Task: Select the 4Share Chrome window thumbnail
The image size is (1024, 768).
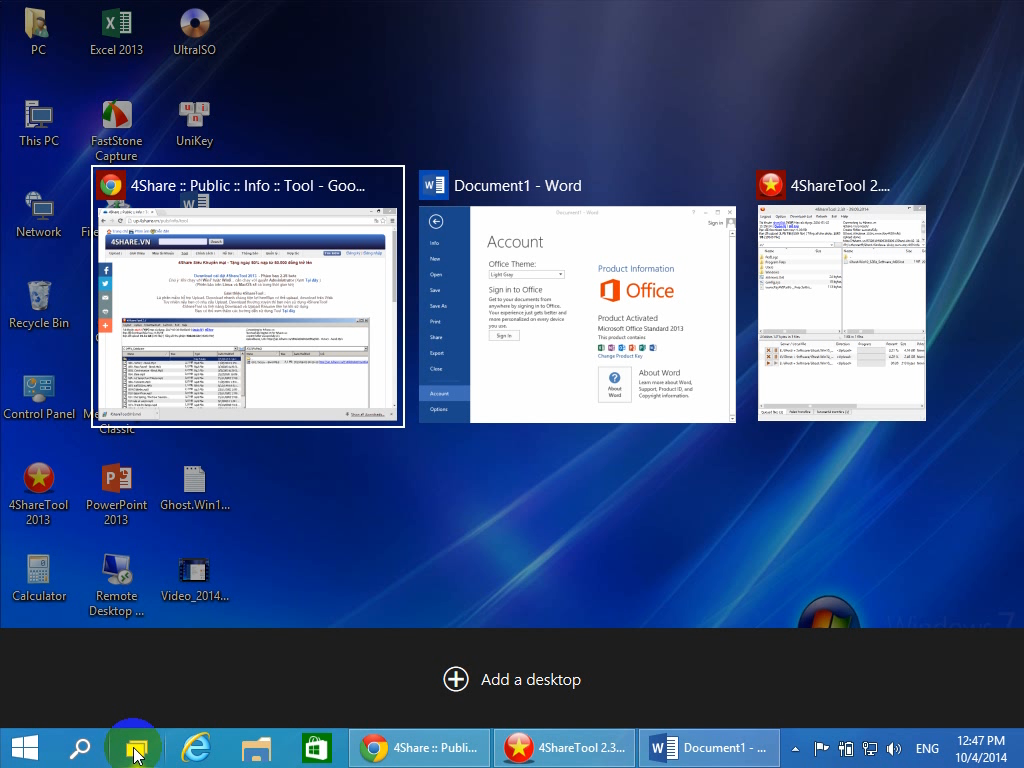Action: (x=248, y=314)
